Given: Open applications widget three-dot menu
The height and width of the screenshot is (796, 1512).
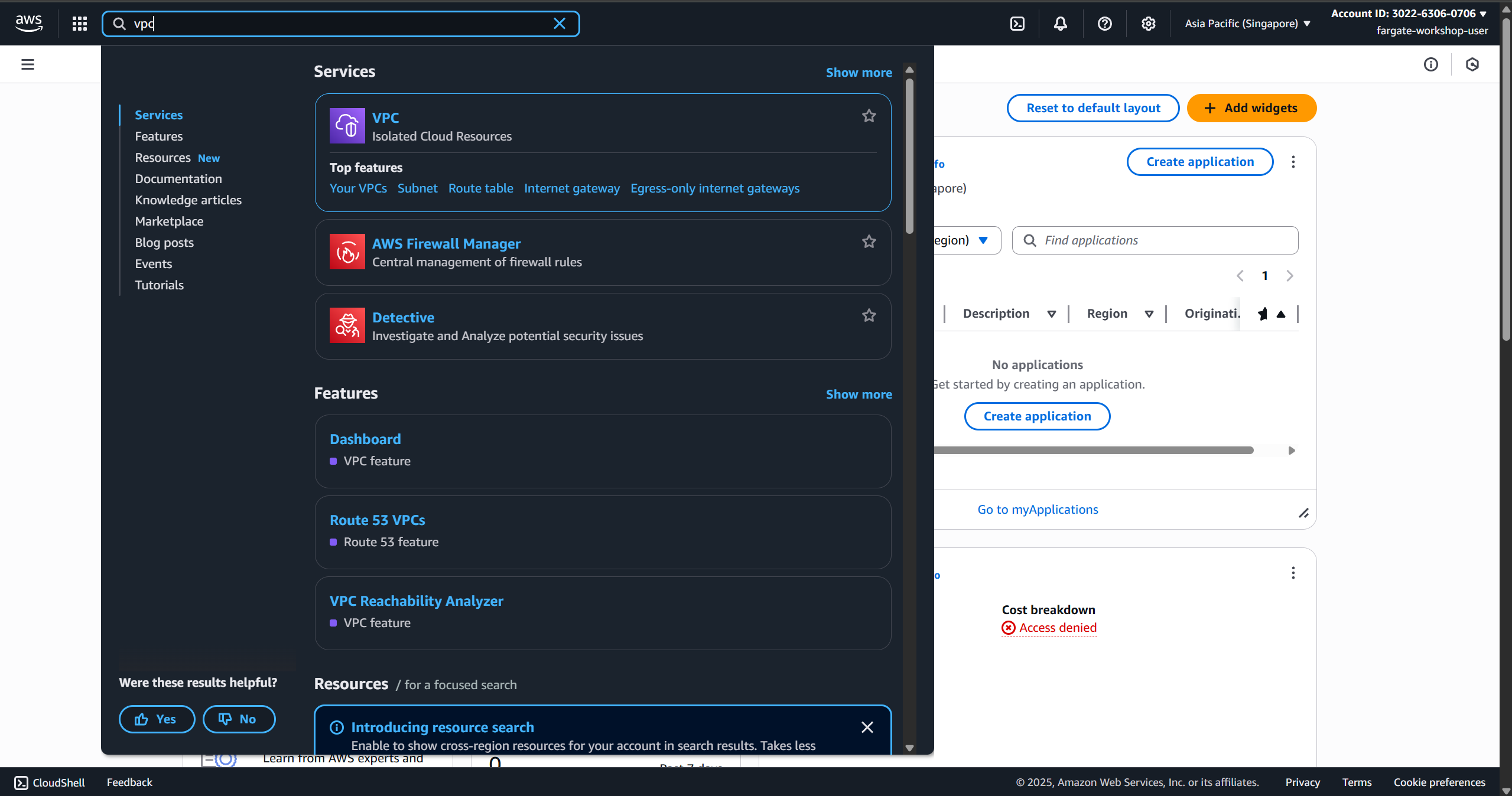Looking at the screenshot, I should (1293, 162).
